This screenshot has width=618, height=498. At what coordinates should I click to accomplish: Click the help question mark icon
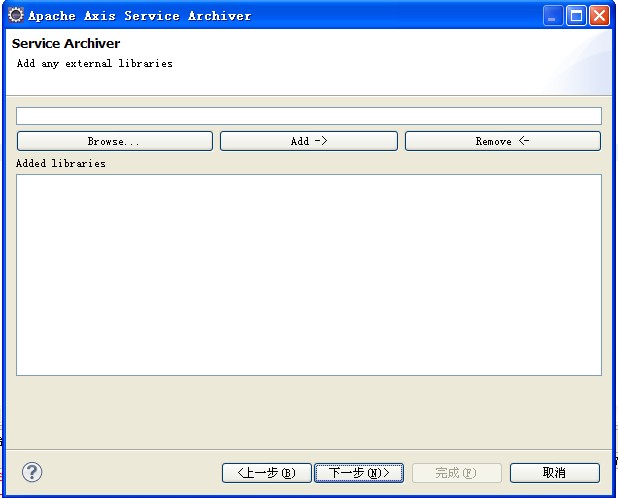pyautogui.click(x=32, y=472)
